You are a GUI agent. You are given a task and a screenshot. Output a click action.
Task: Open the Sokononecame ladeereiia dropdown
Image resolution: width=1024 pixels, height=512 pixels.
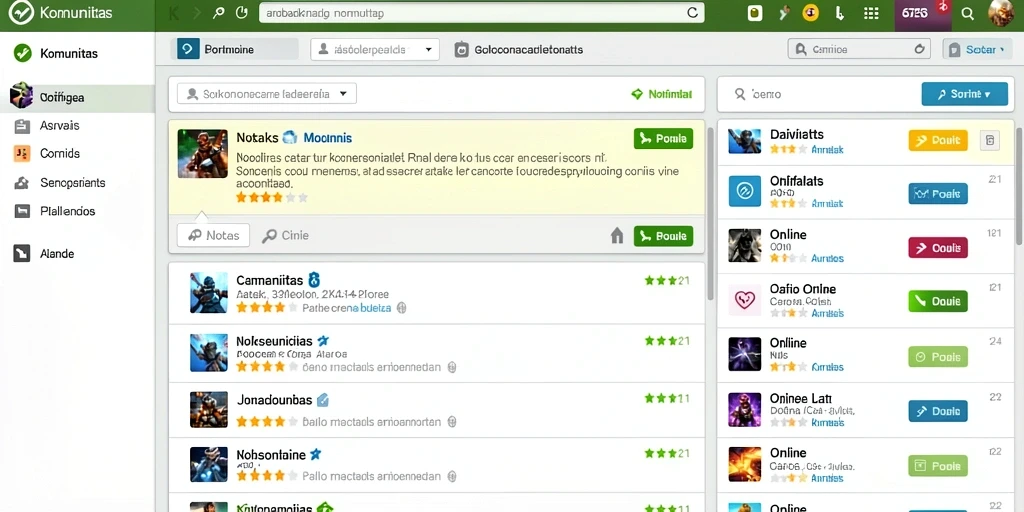[x=266, y=94]
